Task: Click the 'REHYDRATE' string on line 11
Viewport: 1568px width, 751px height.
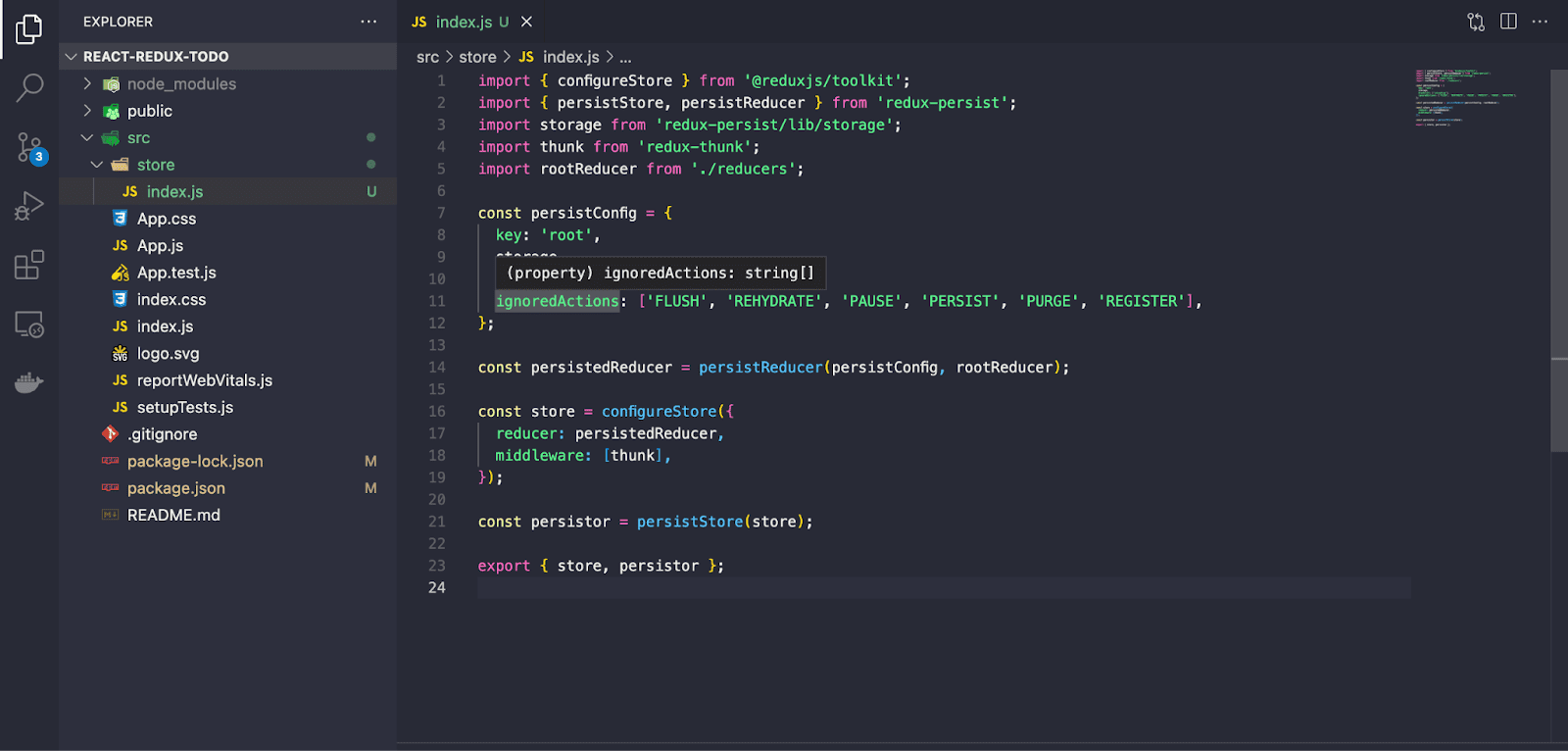Action: (x=773, y=301)
